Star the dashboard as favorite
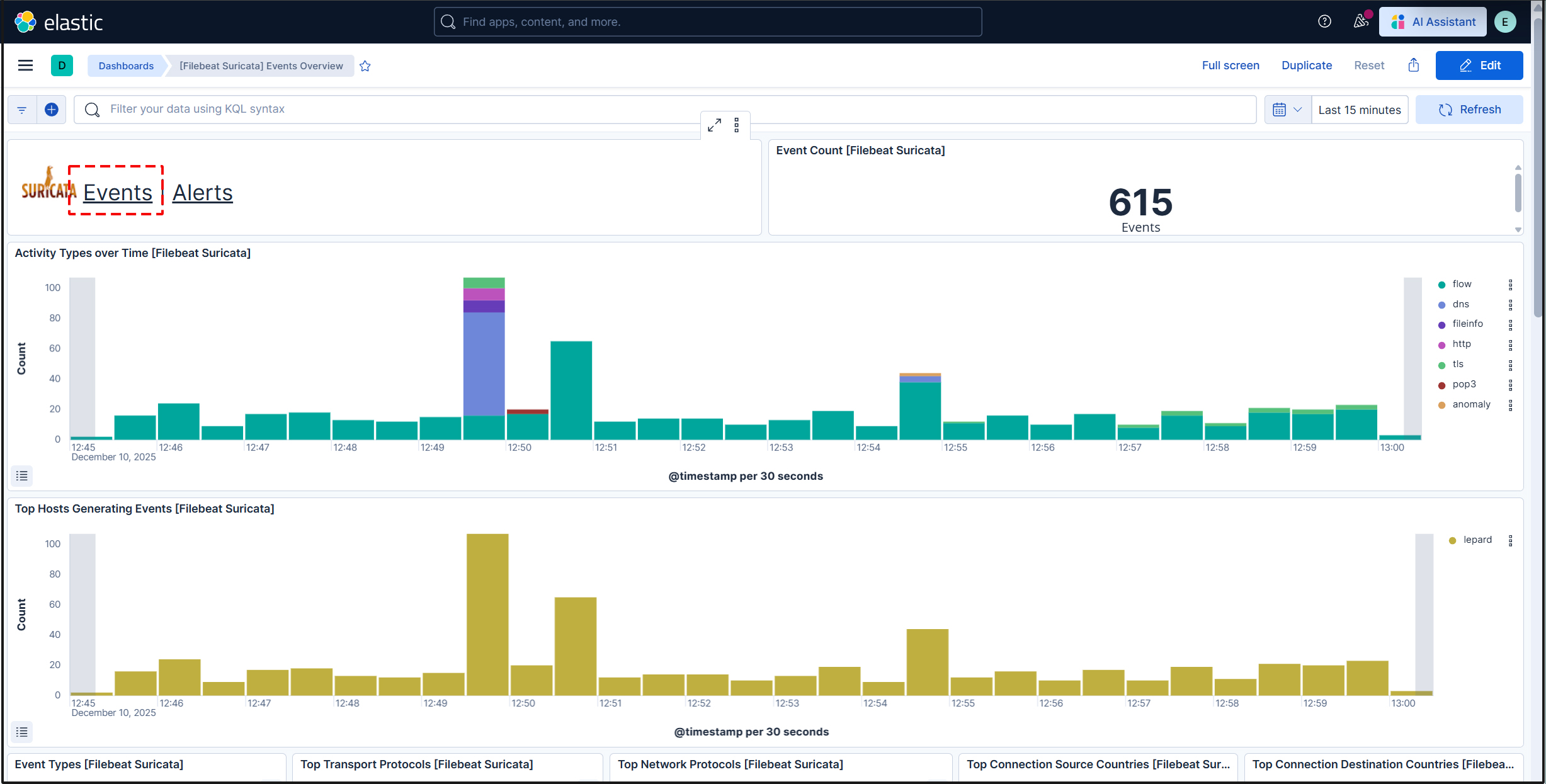 [365, 66]
